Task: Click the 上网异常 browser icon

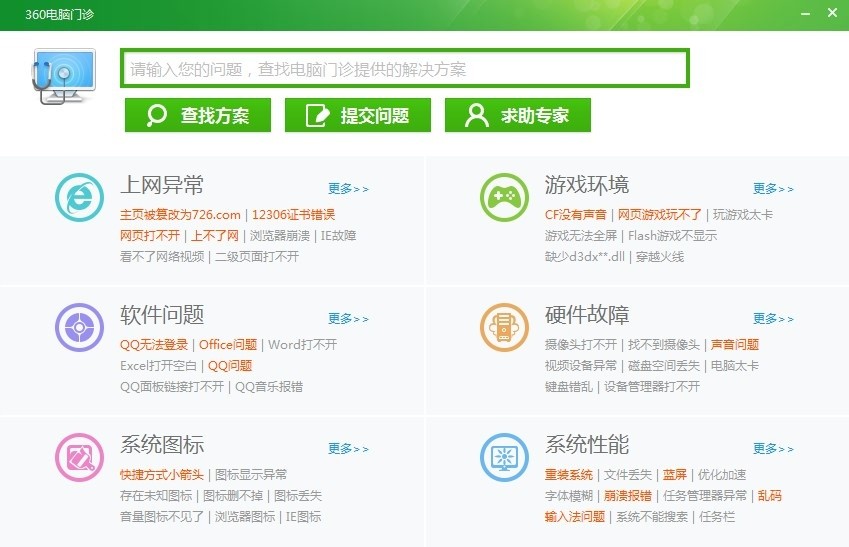Action: pyautogui.click(x=79, y=197)
